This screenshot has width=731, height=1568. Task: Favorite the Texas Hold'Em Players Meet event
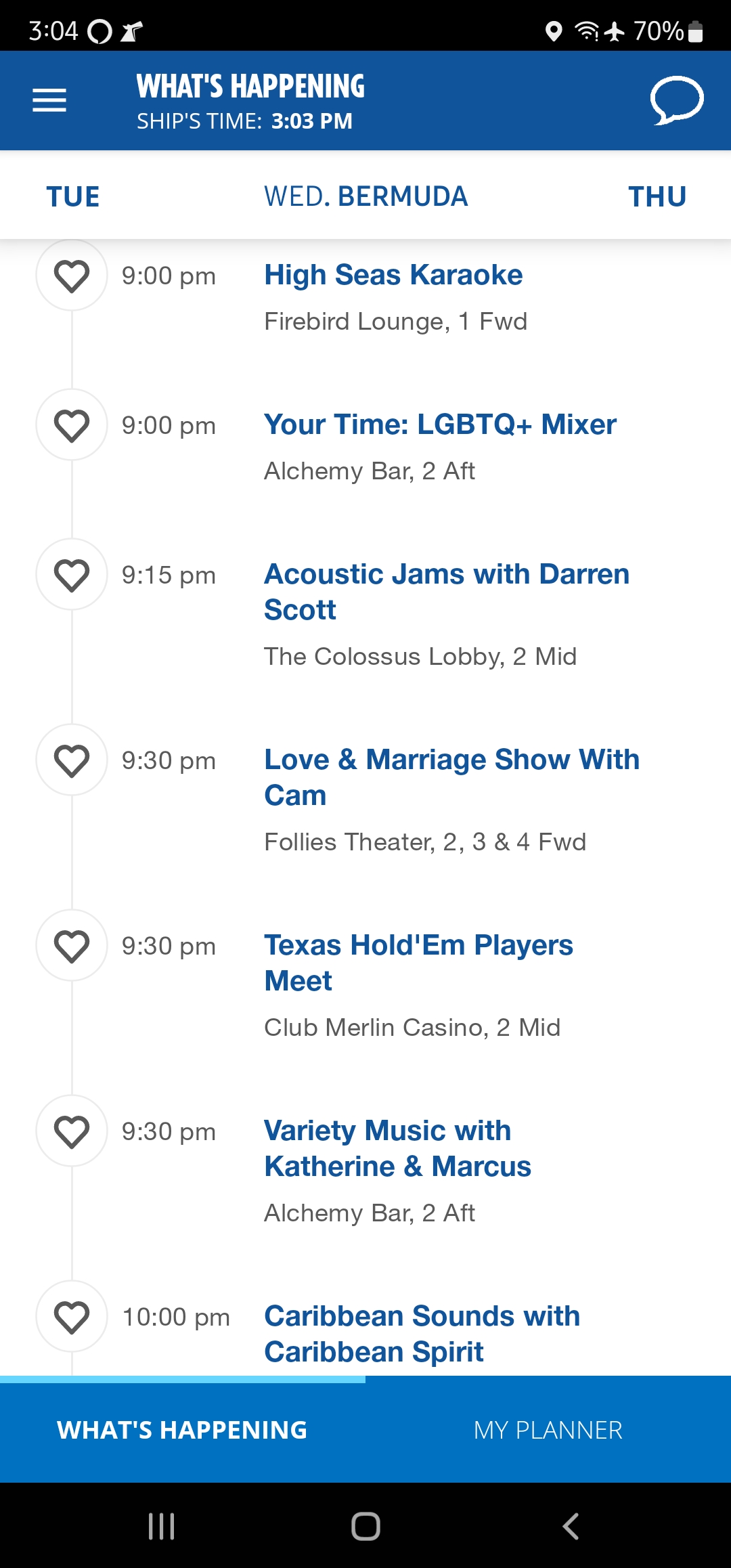click(x=72, y=946)
